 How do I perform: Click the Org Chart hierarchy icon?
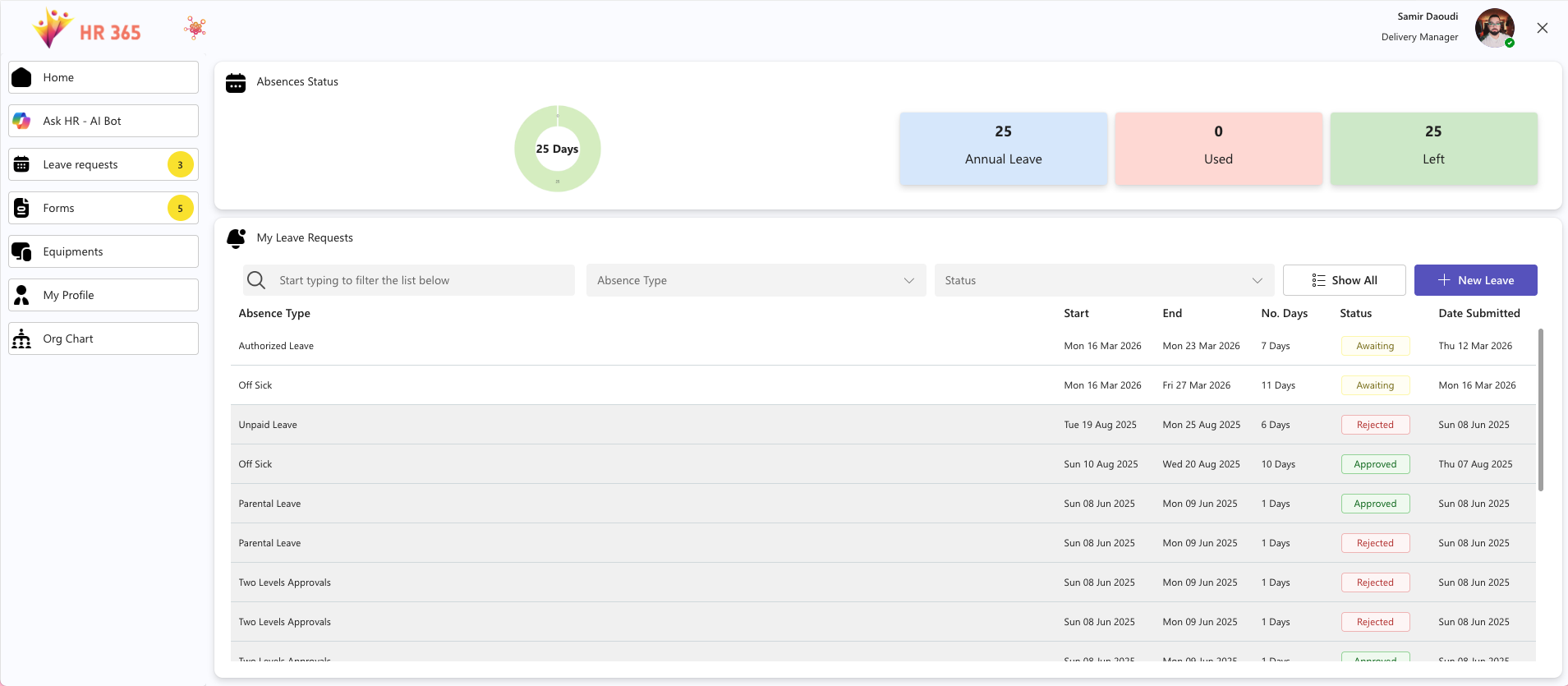(22, 338)
